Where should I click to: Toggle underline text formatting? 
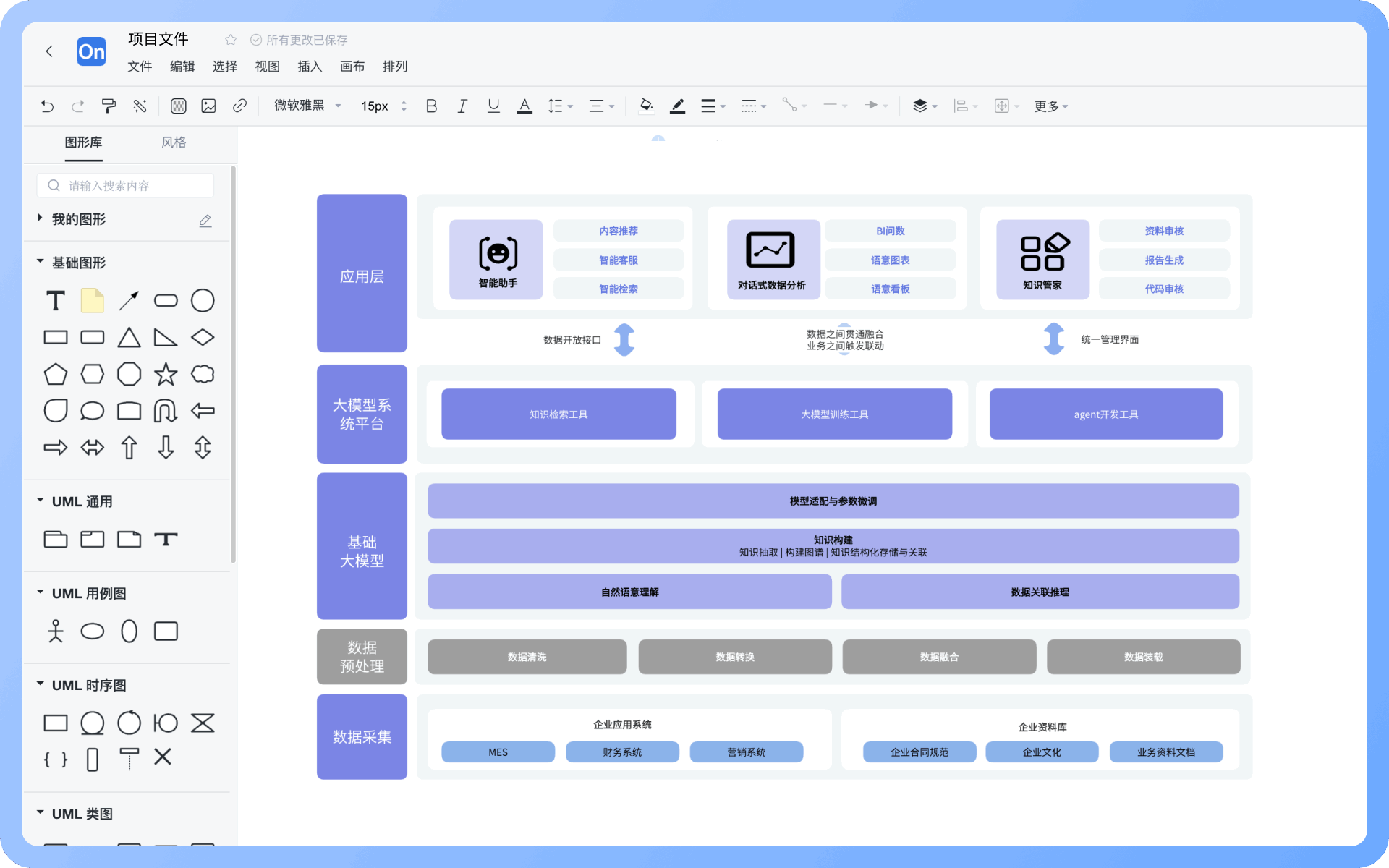pos(493,106)
